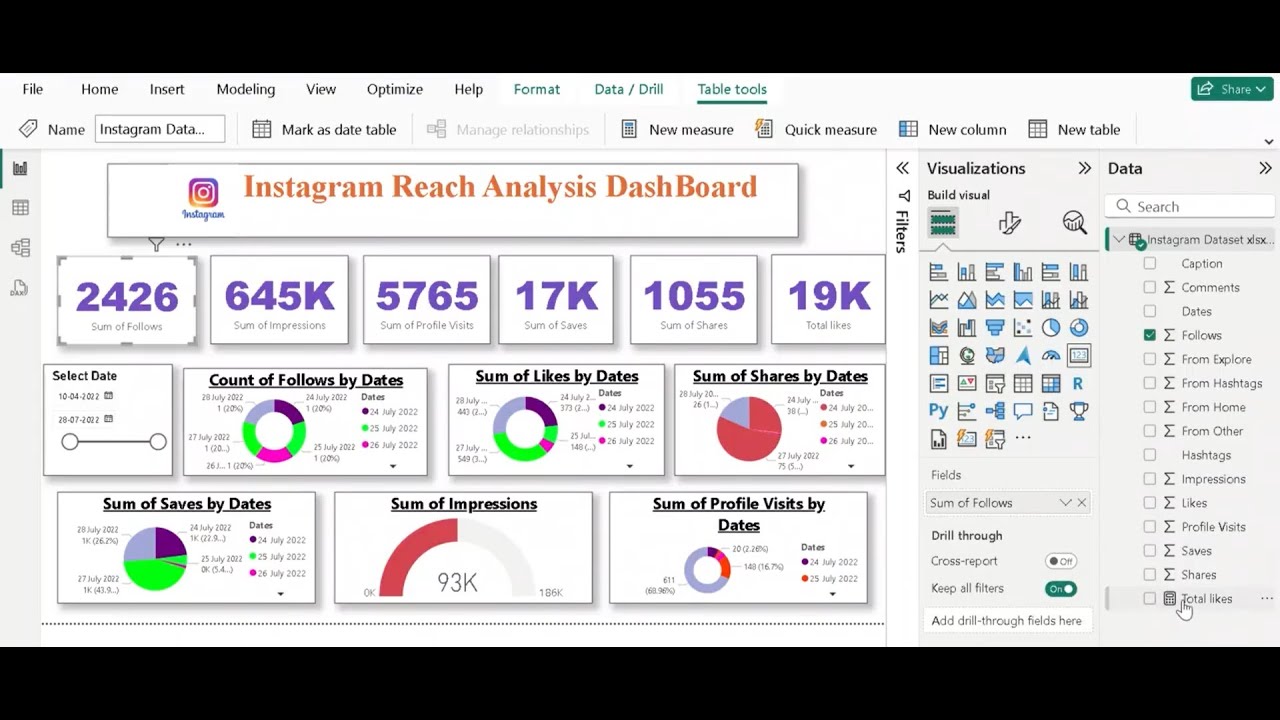Turn on the Cross-report toggle
The image size is (1280, 720).
1060,561
